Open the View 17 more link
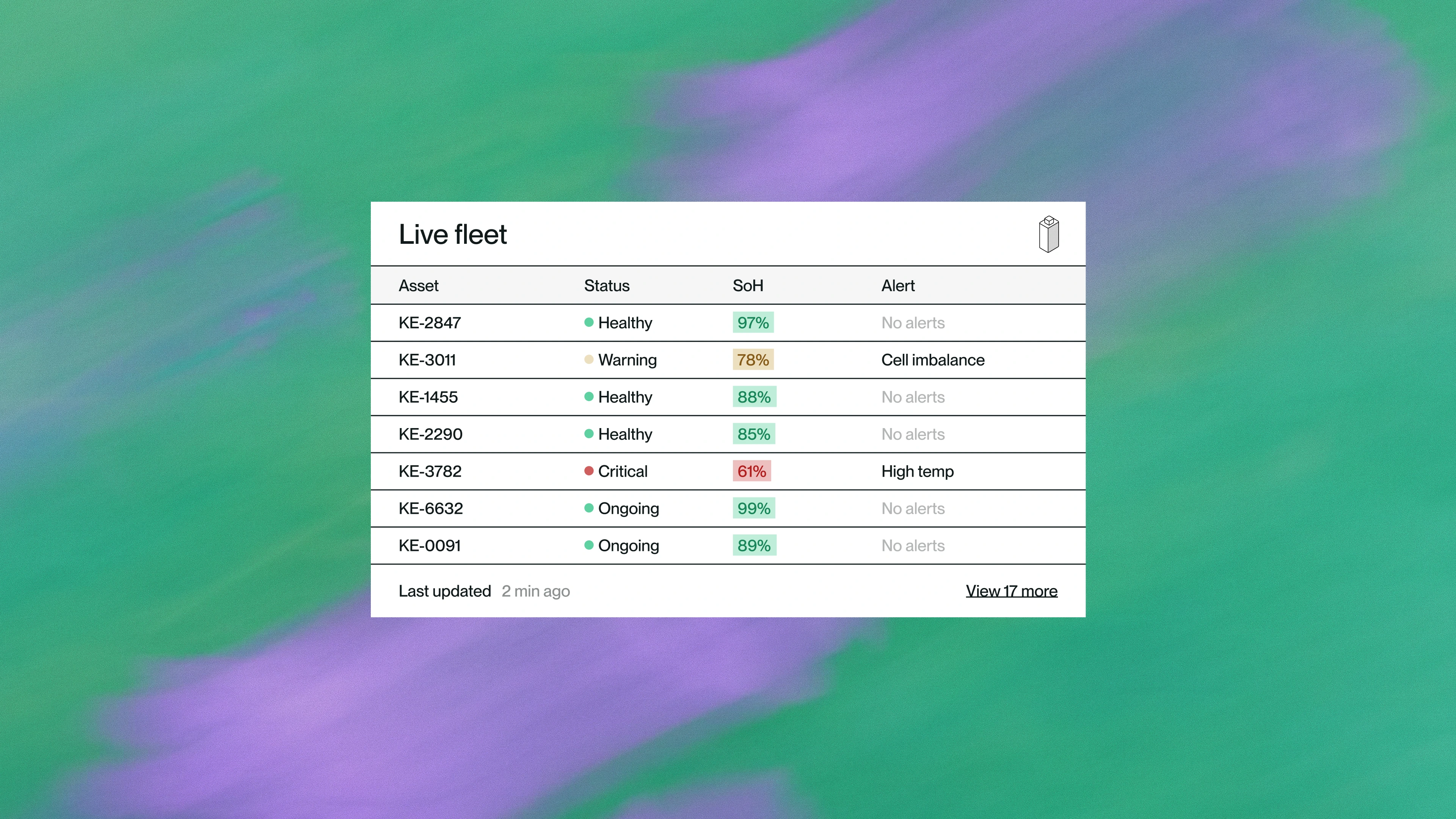Screen dimensions: 1456x819 tap(1011, 591)
